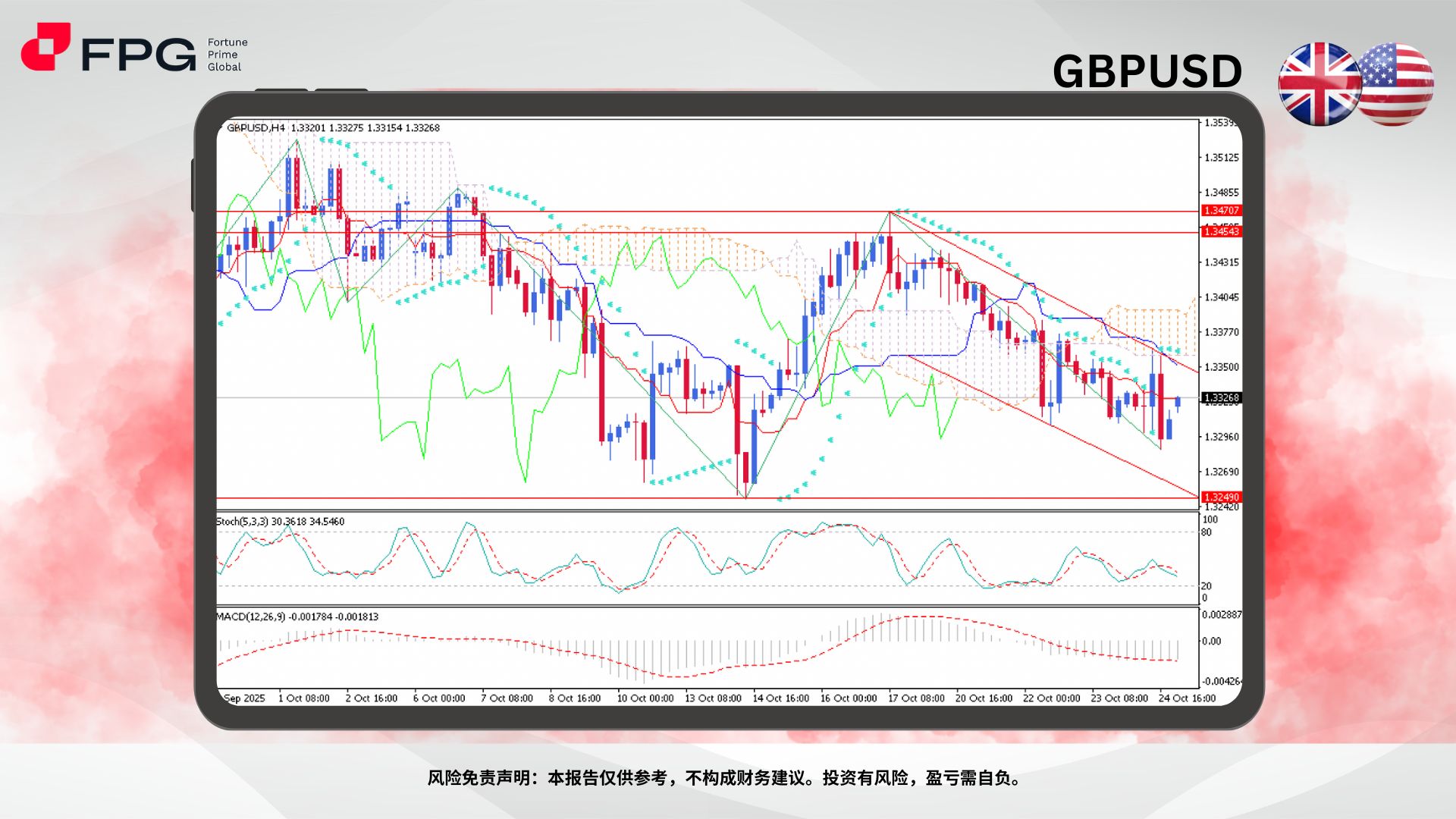Viewport: 1456px width, 819px height.
Task: Click the 1.35125 price axis level
Action: pos(1221,158)
